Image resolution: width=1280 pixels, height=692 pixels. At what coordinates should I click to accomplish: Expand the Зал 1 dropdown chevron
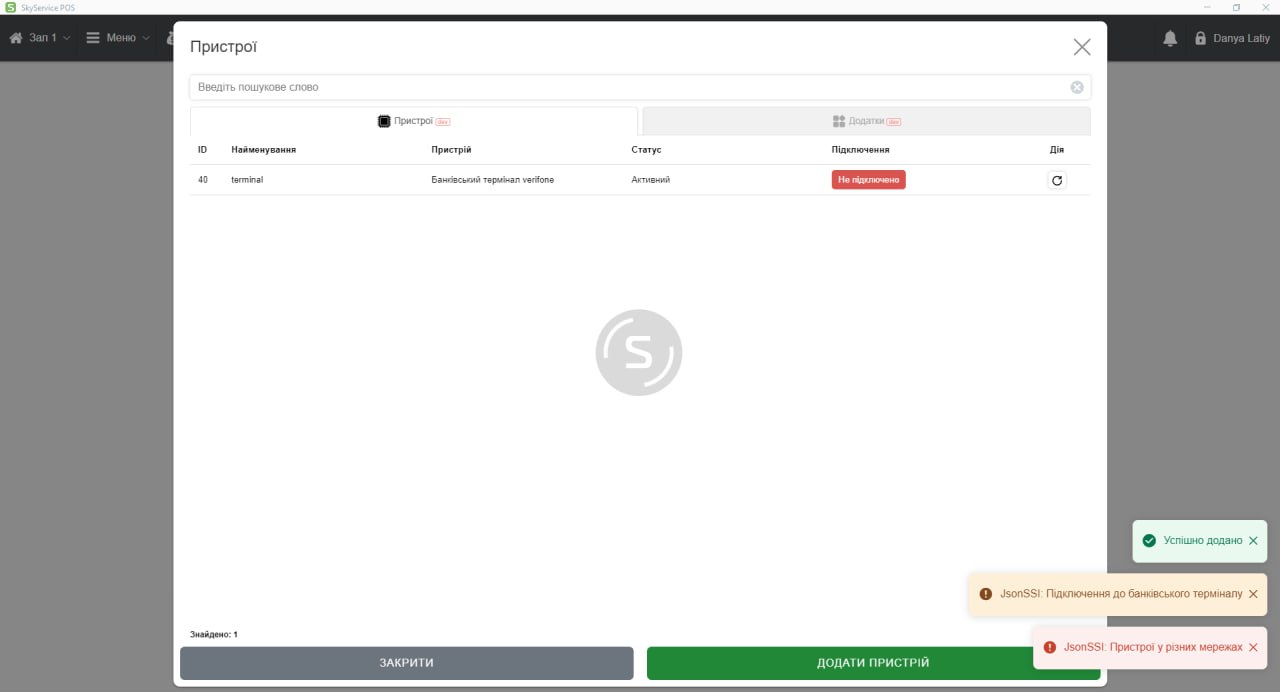[x=67, y=38]
